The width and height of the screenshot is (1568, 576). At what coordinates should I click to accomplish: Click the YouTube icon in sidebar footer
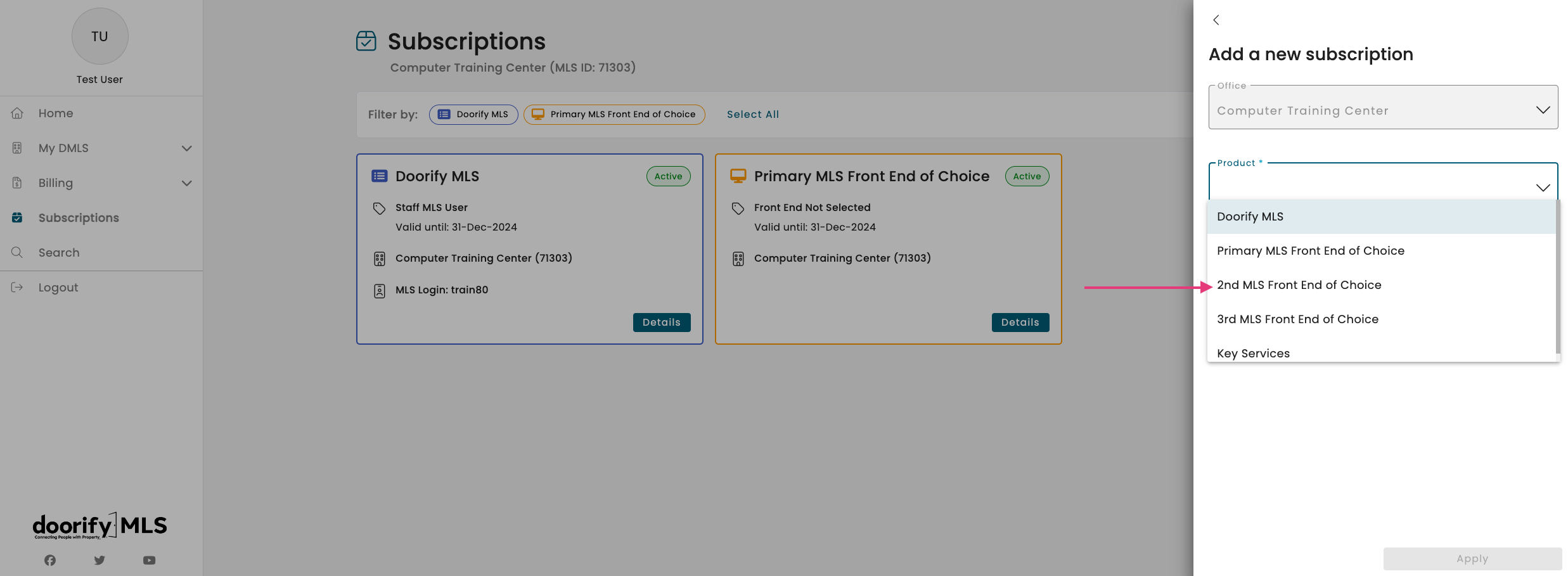[149, 560]
